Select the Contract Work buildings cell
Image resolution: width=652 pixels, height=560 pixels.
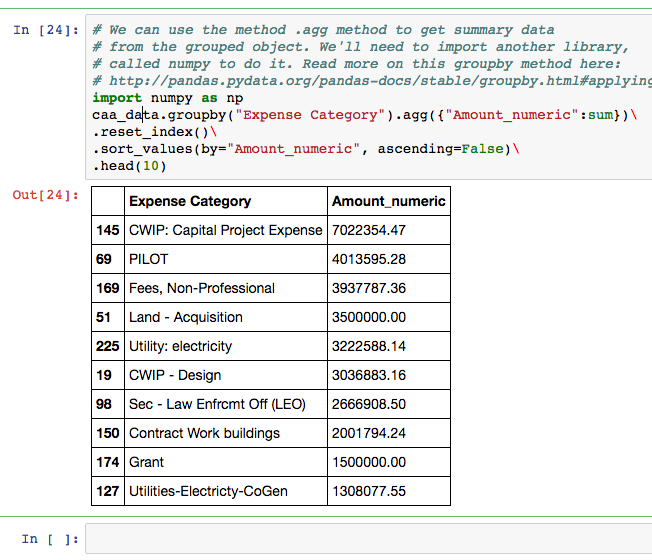tap(226, 433)
